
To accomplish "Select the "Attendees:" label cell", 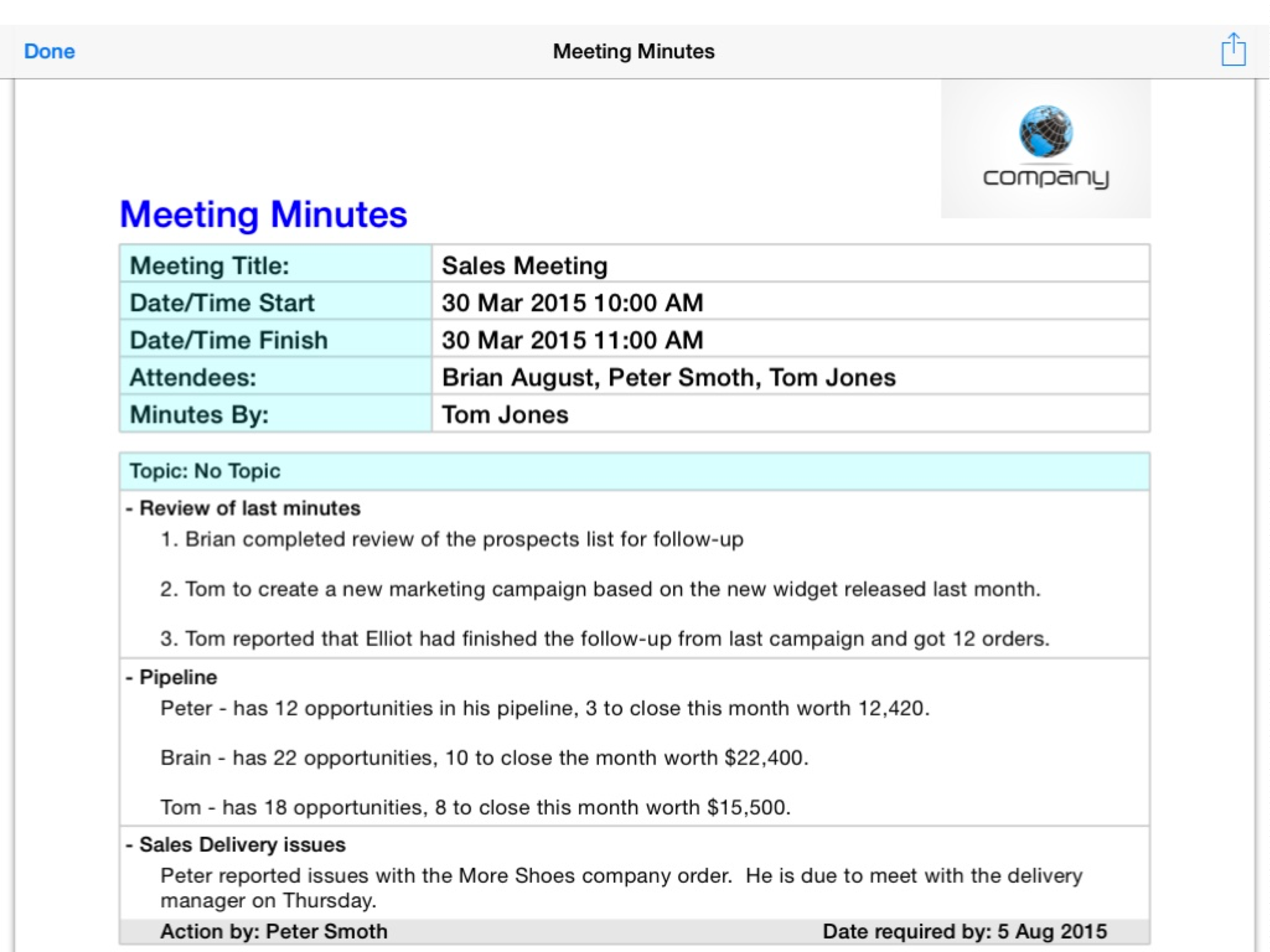I will click(276, 376).
